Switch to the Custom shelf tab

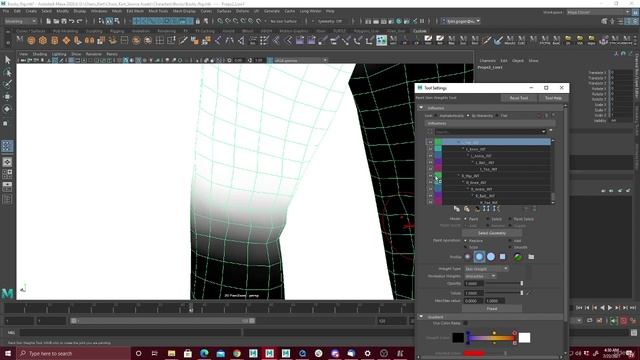[420, 31]
